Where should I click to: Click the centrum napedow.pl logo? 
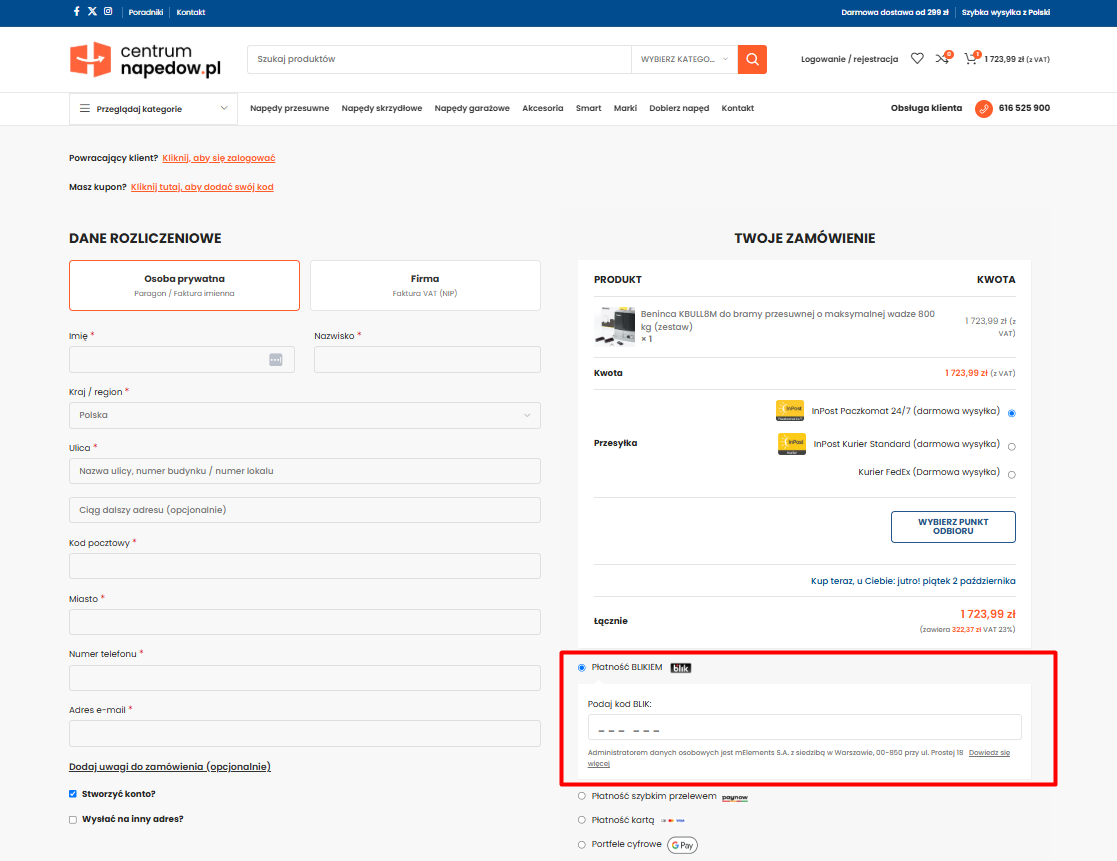point(145,59)
